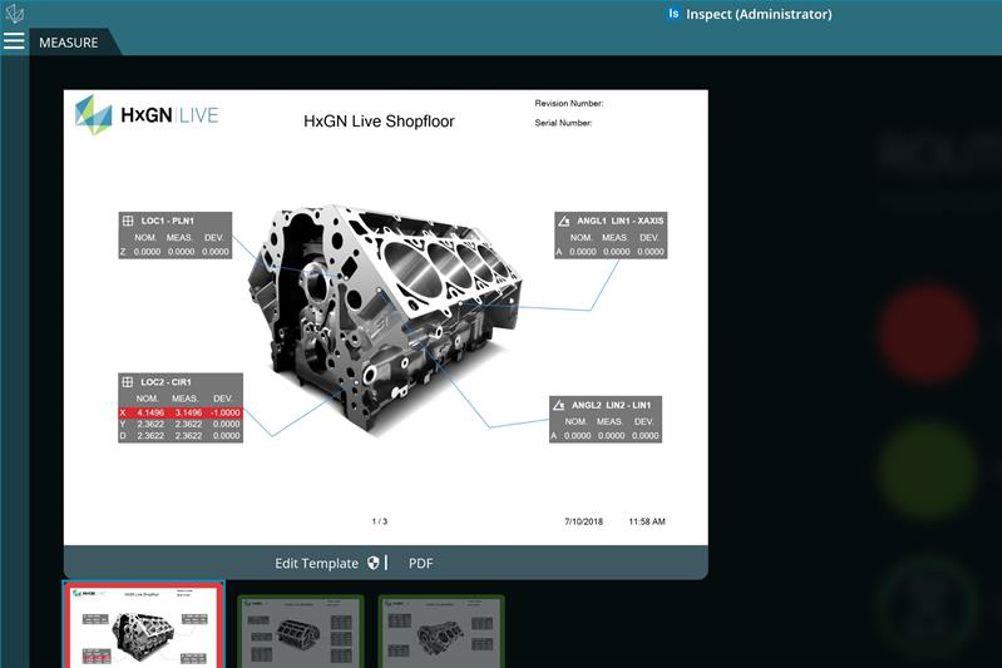Screen dimensions: 1002x668
Task: Select the third report page thumbnail
Action: point(441,632)
